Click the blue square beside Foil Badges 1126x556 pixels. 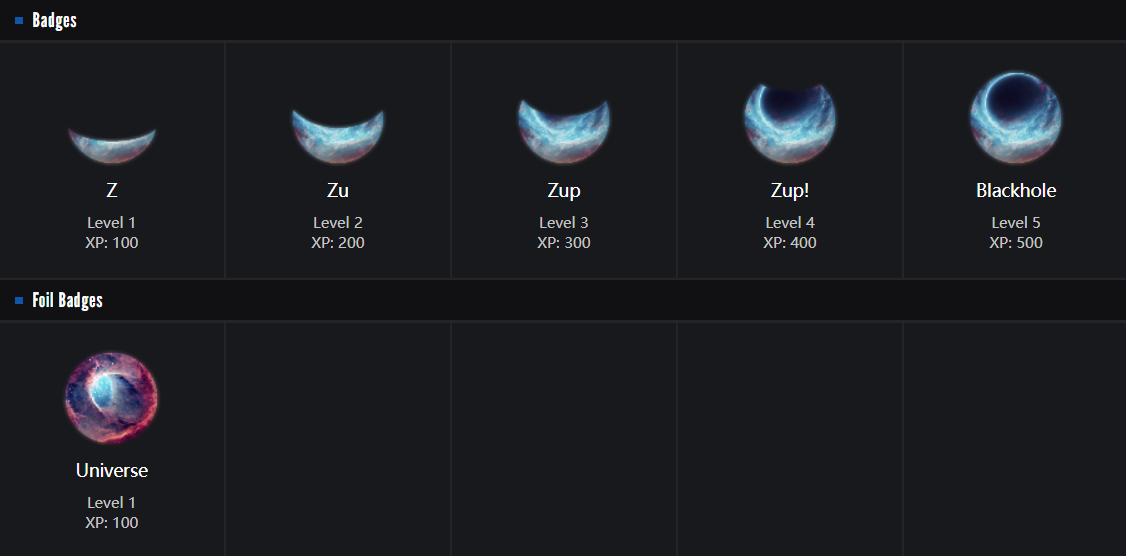pyautogui.click(x=19, y=300)
